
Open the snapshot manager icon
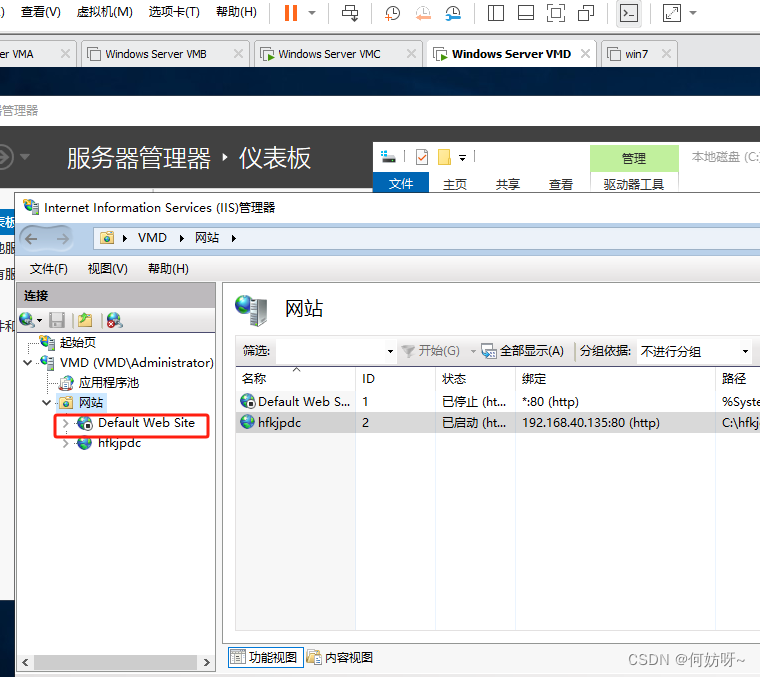point(453,13)
